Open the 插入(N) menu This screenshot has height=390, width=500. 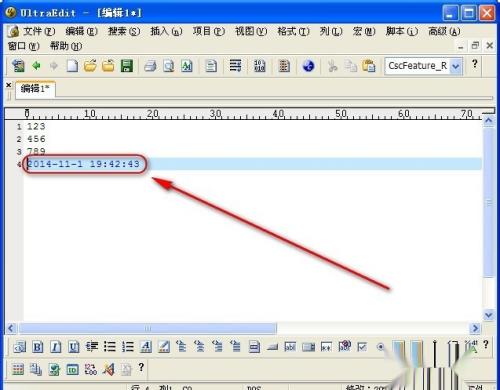(166, 31)
